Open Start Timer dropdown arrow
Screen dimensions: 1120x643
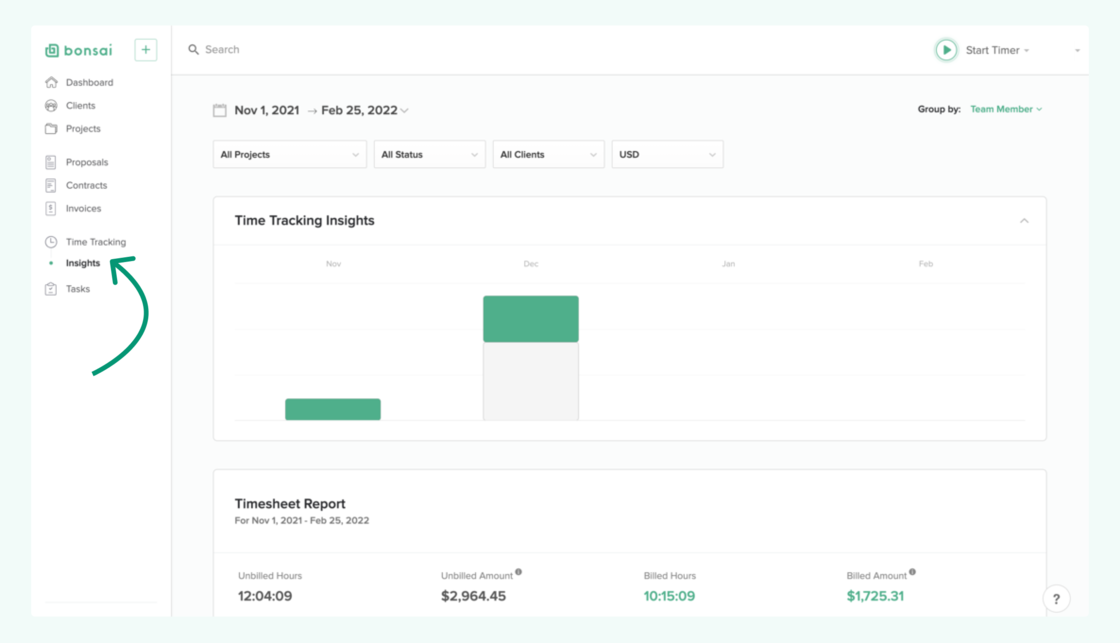pos(1026,51)
